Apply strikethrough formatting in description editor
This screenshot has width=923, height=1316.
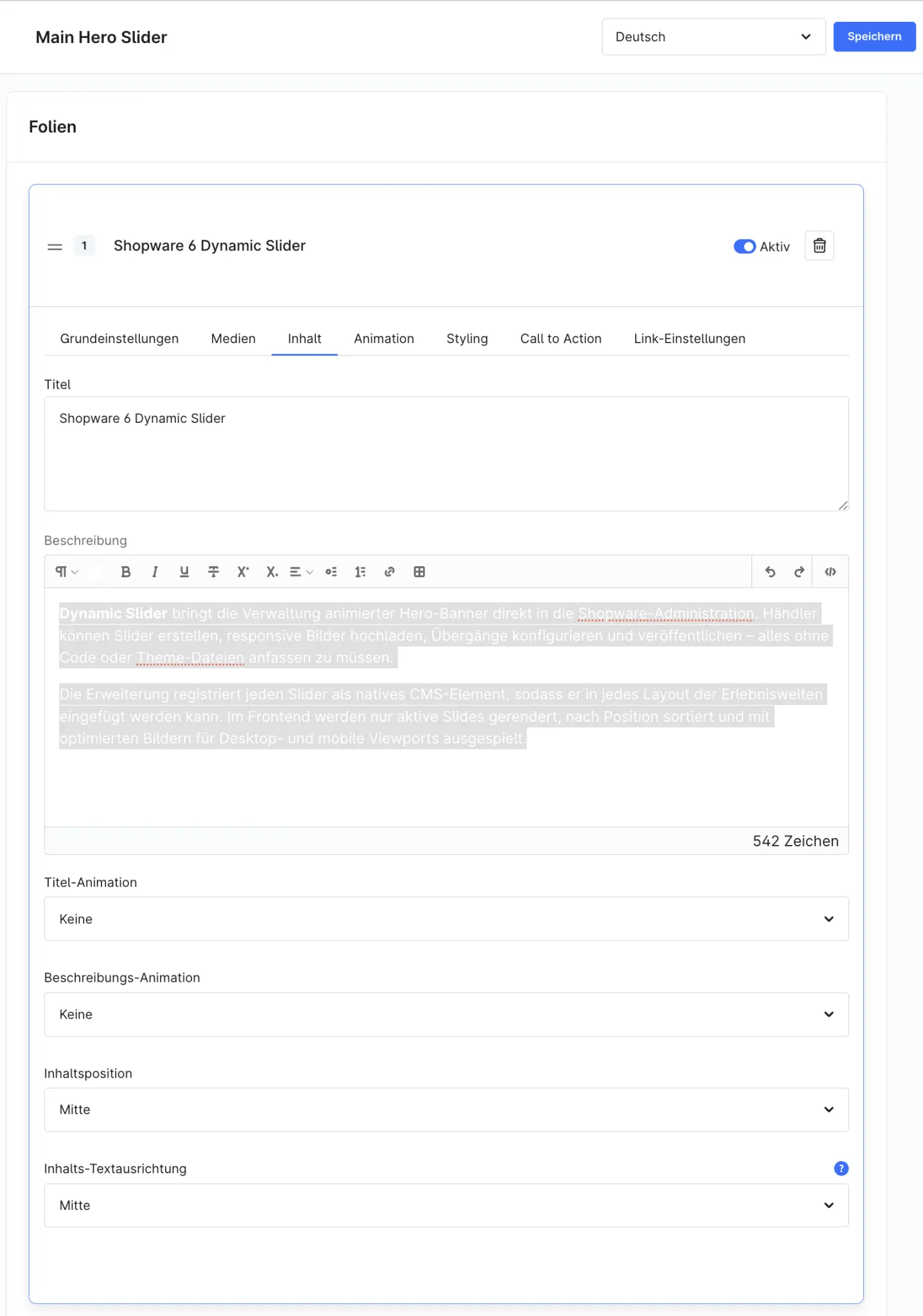coord(214,572)
